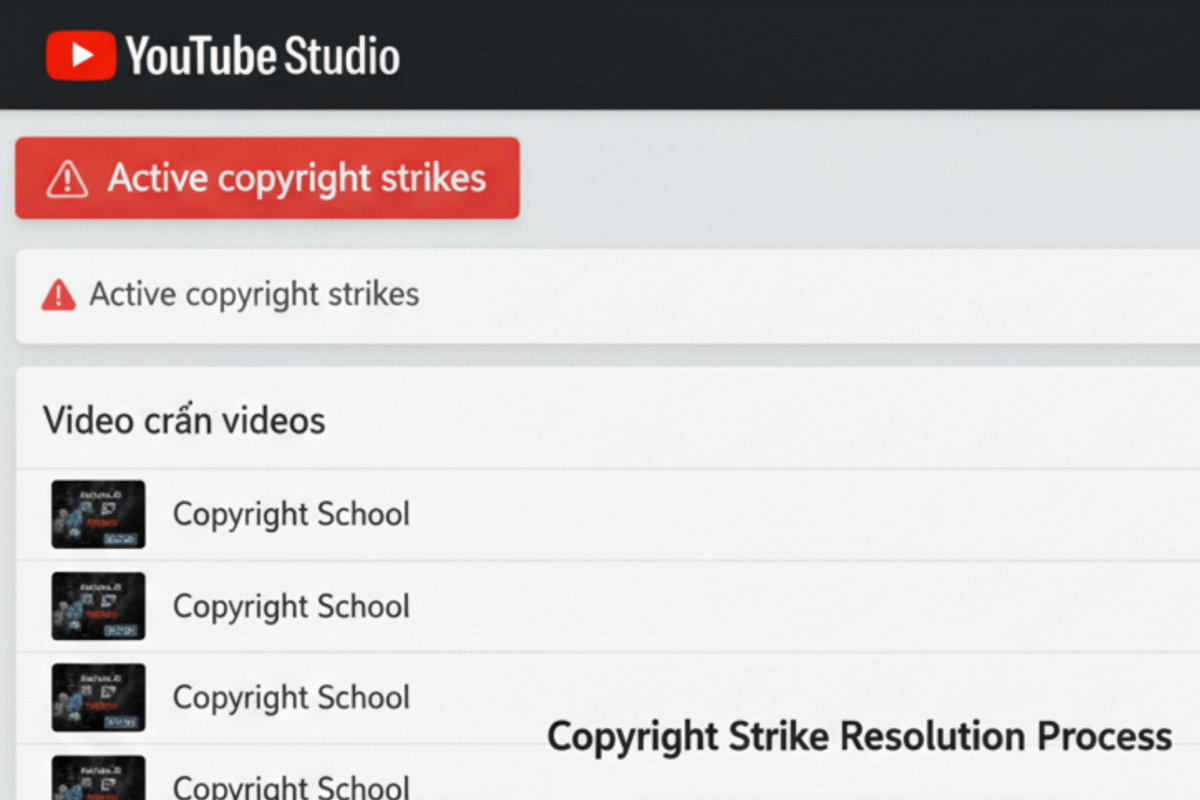
Task: Select the second Copyright School title
Action: [291, 606]
